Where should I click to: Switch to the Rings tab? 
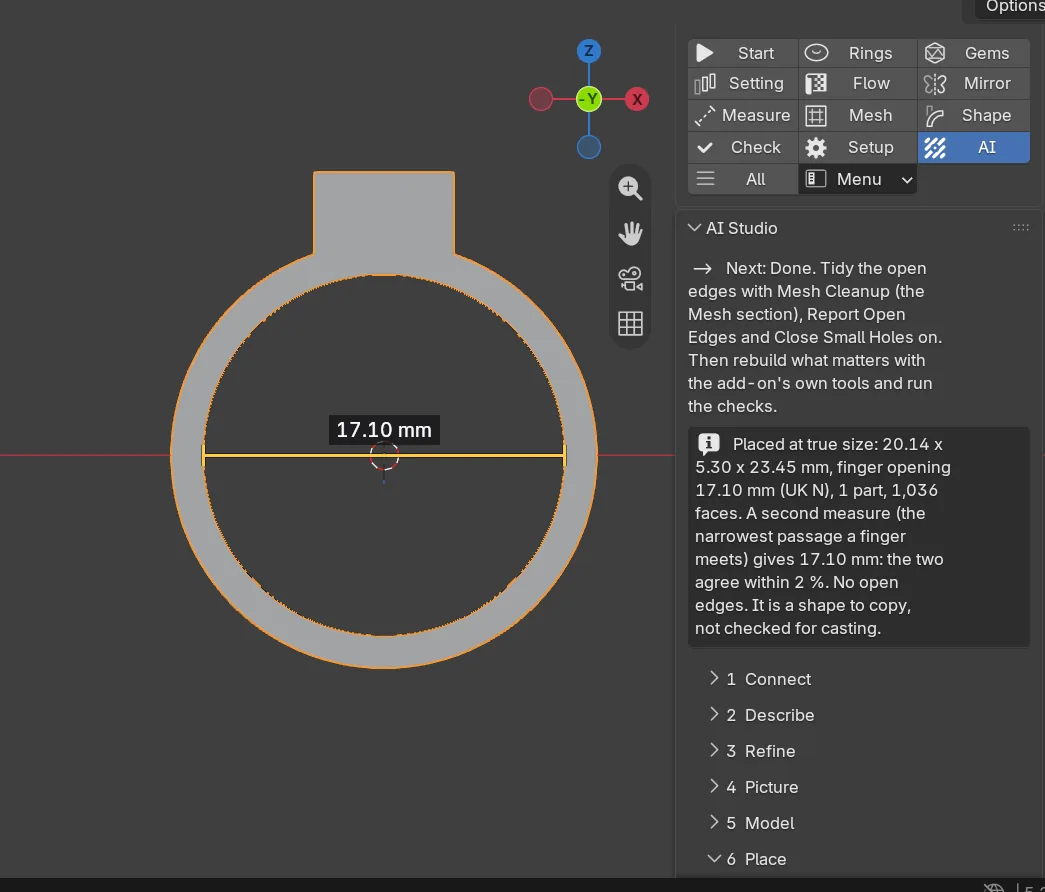858,53
